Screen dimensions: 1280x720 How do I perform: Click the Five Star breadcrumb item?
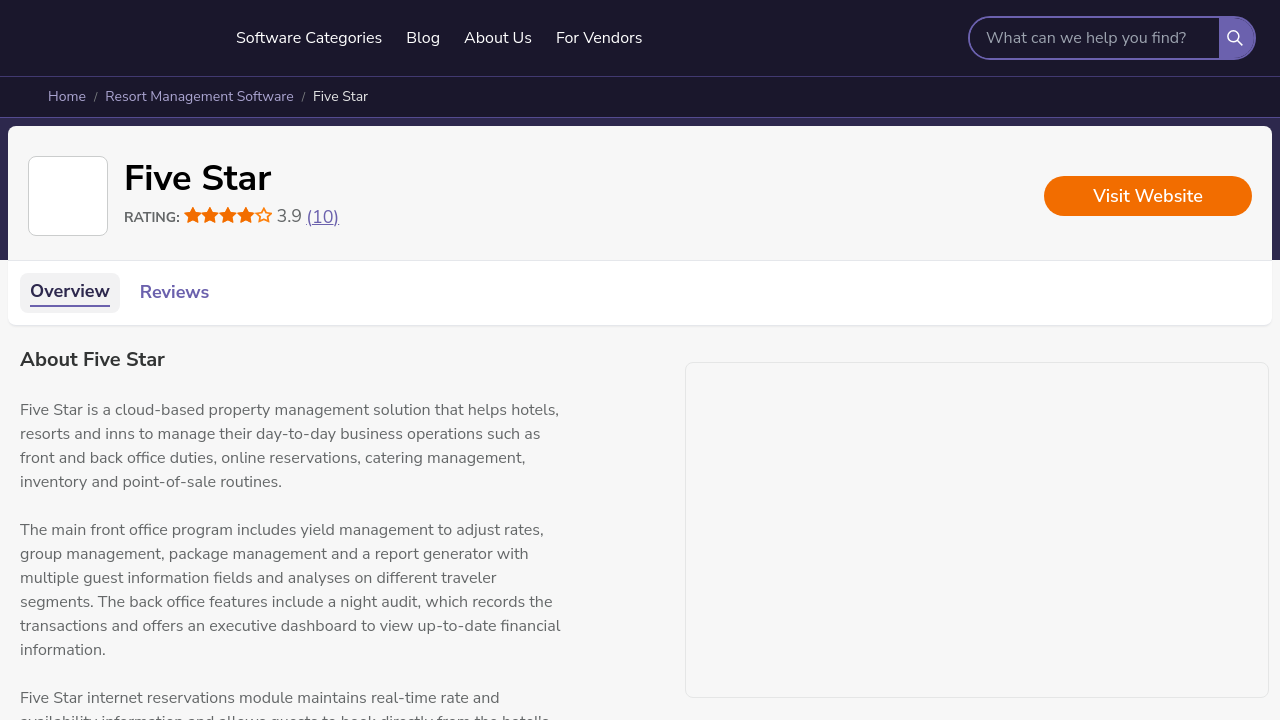tap(340, 97)
